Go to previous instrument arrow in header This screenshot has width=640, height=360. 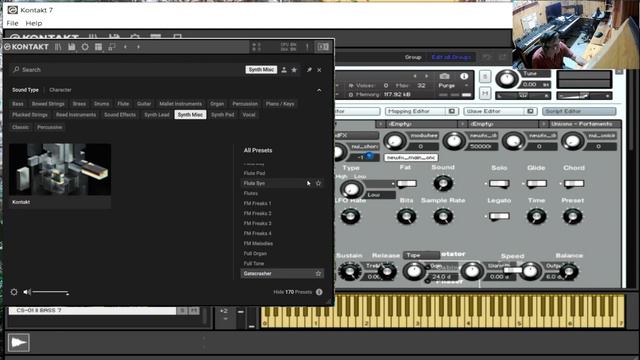point(125,47)
